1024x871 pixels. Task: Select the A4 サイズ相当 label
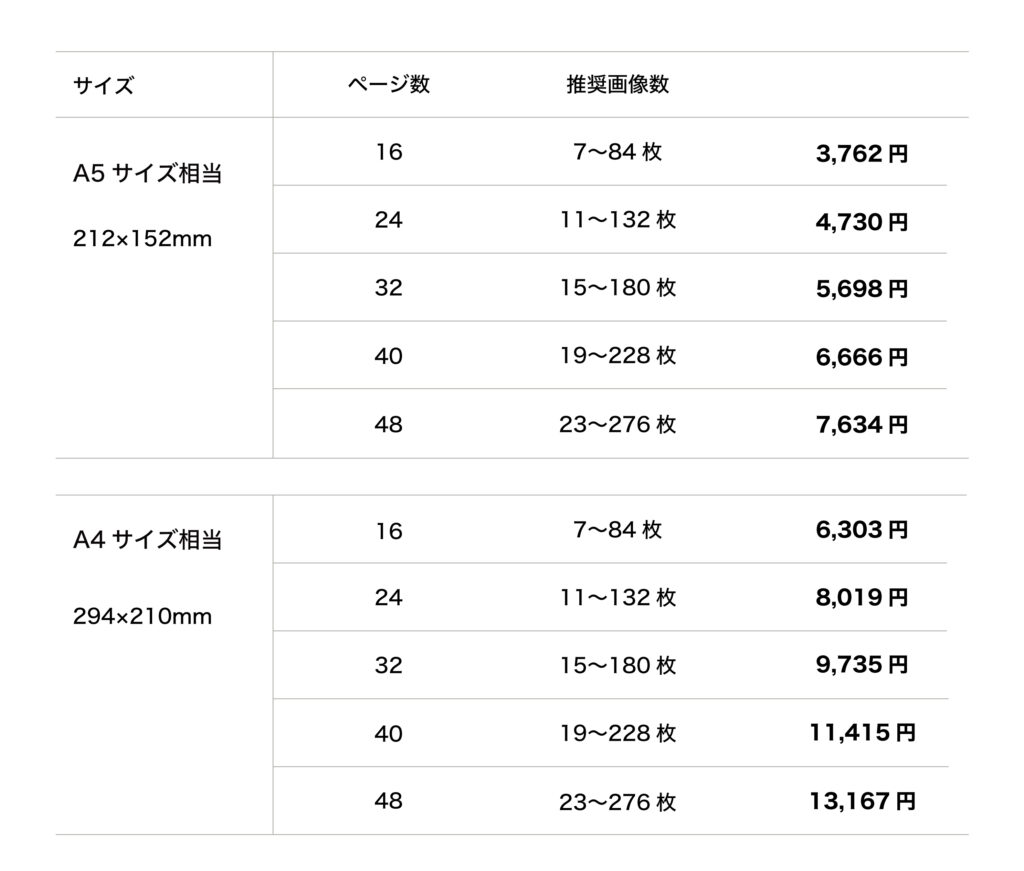(148, 541)
